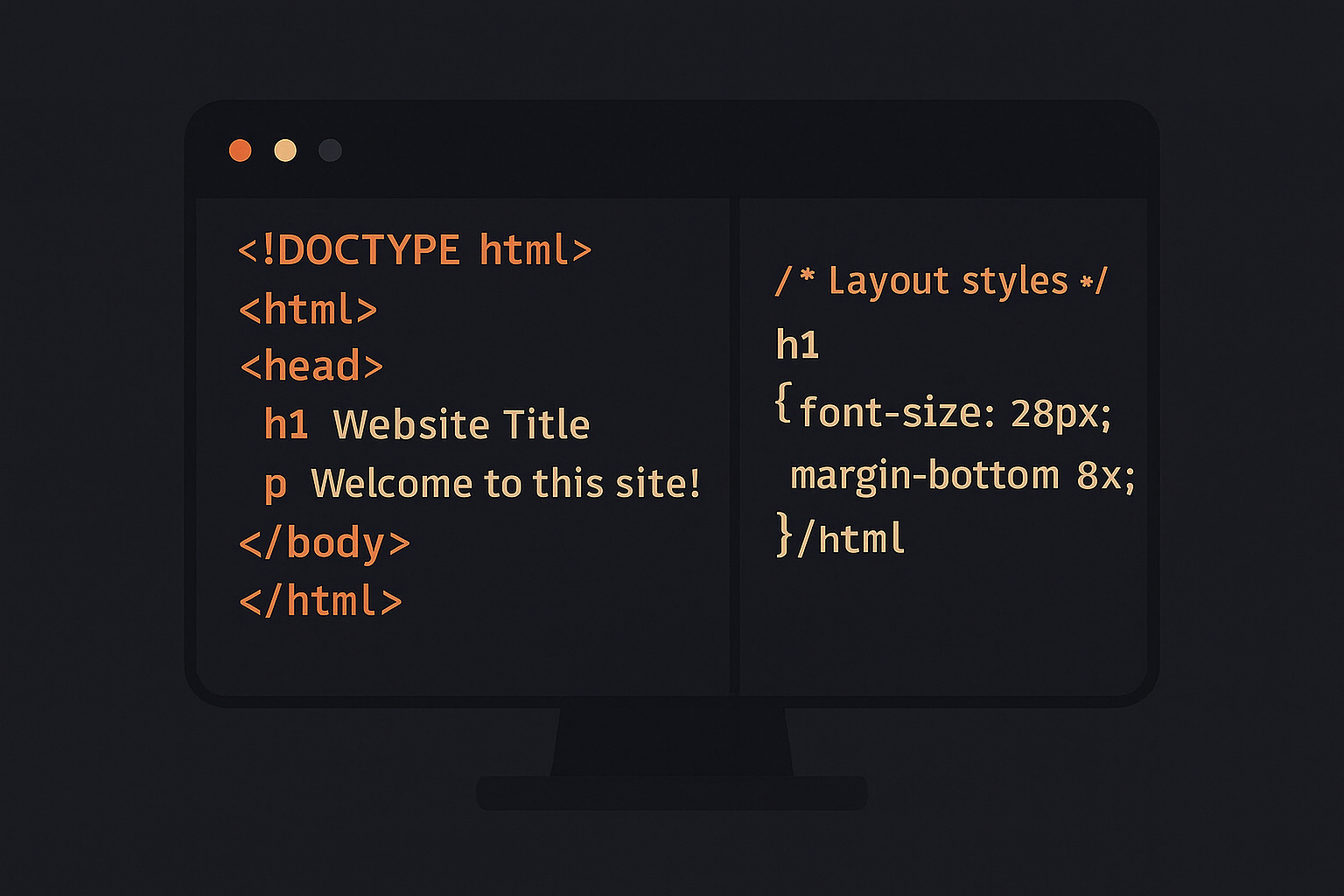Viewport: 1344px width, 896px height.
Task: Click the yellow window control dot
Action: click(285, 150)
